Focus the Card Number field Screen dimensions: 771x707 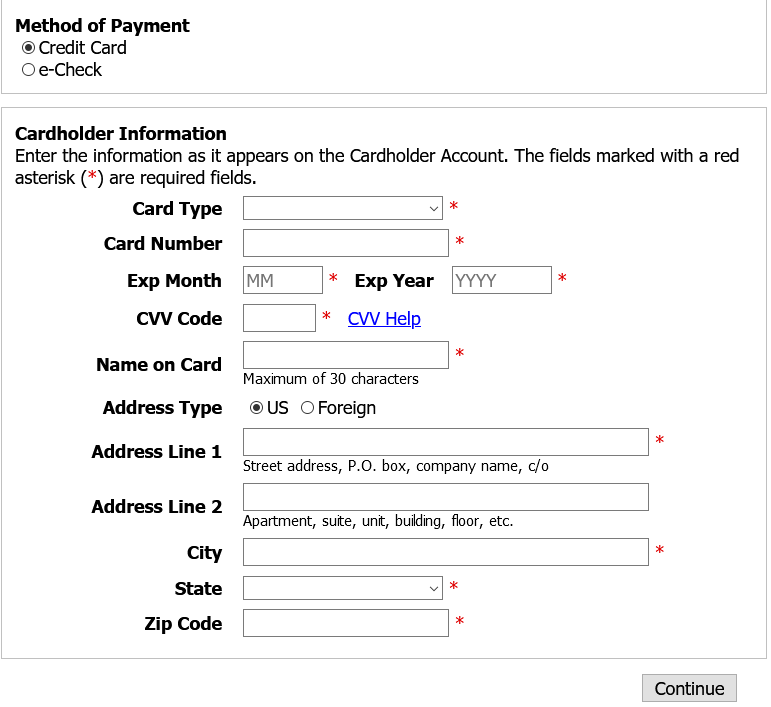[346, 243]
